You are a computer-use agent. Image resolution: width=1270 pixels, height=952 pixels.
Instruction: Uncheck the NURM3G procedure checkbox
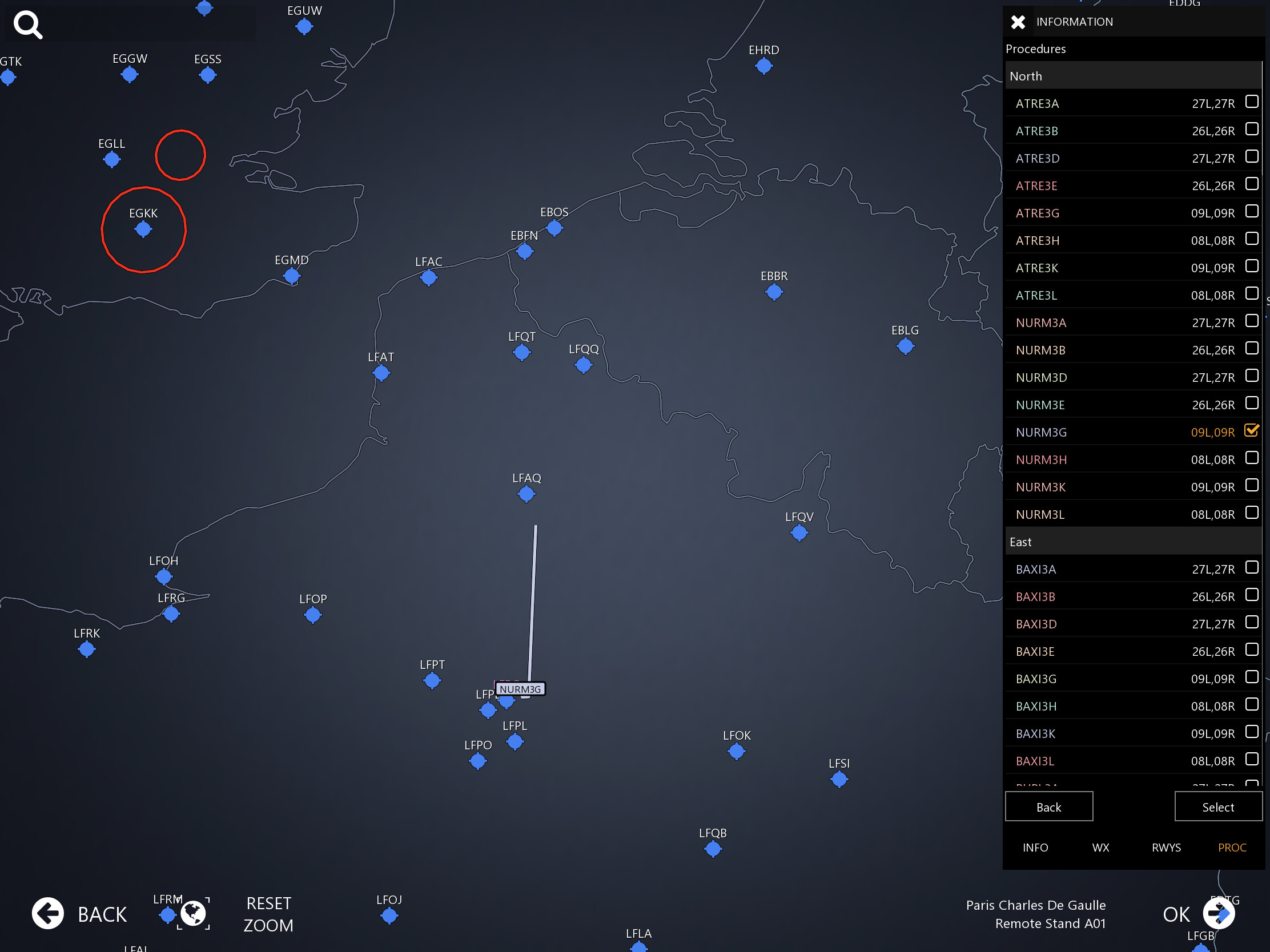click(1251, 430)
